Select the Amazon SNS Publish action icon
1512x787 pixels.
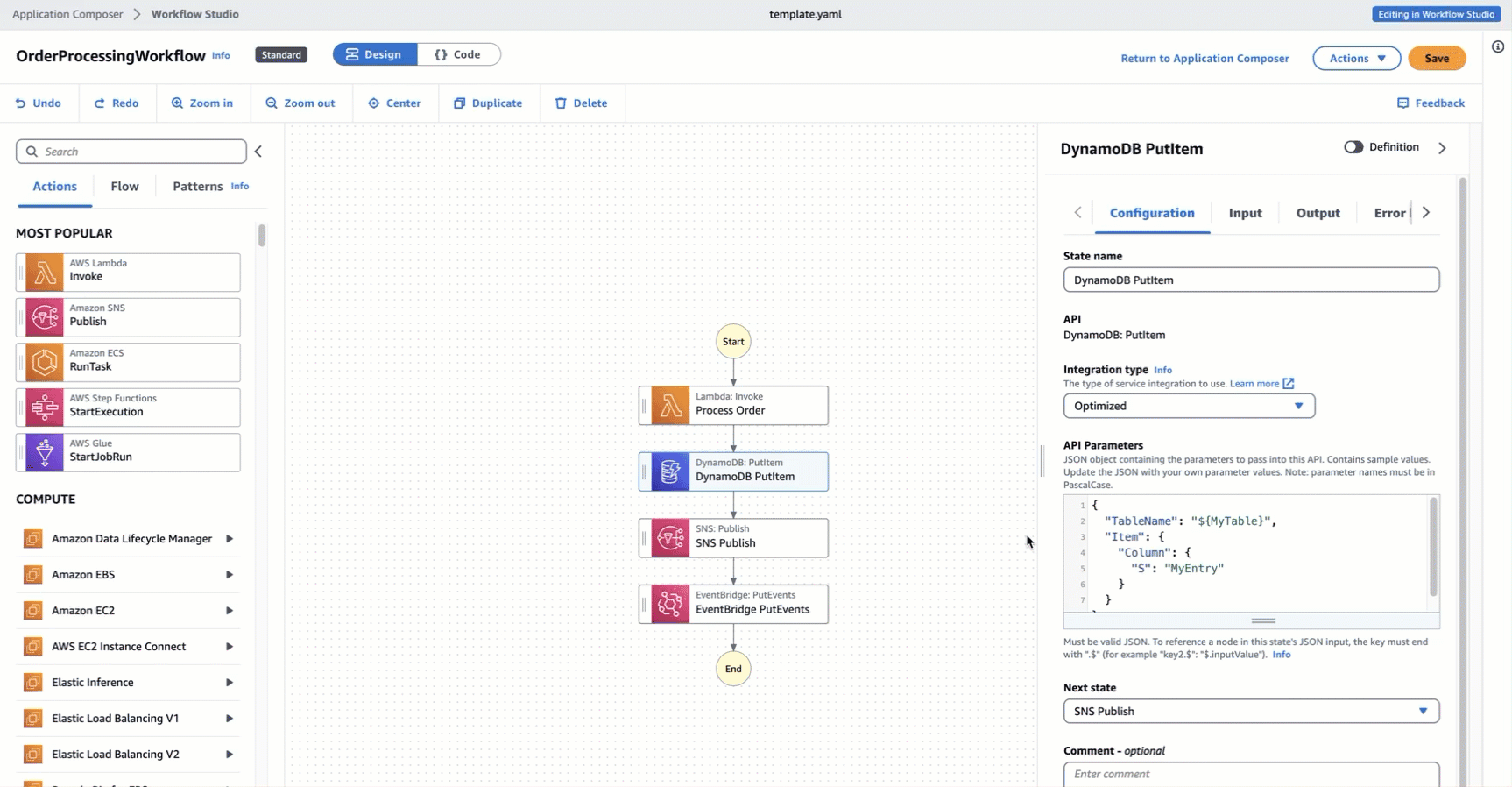[x=45, y=317]
